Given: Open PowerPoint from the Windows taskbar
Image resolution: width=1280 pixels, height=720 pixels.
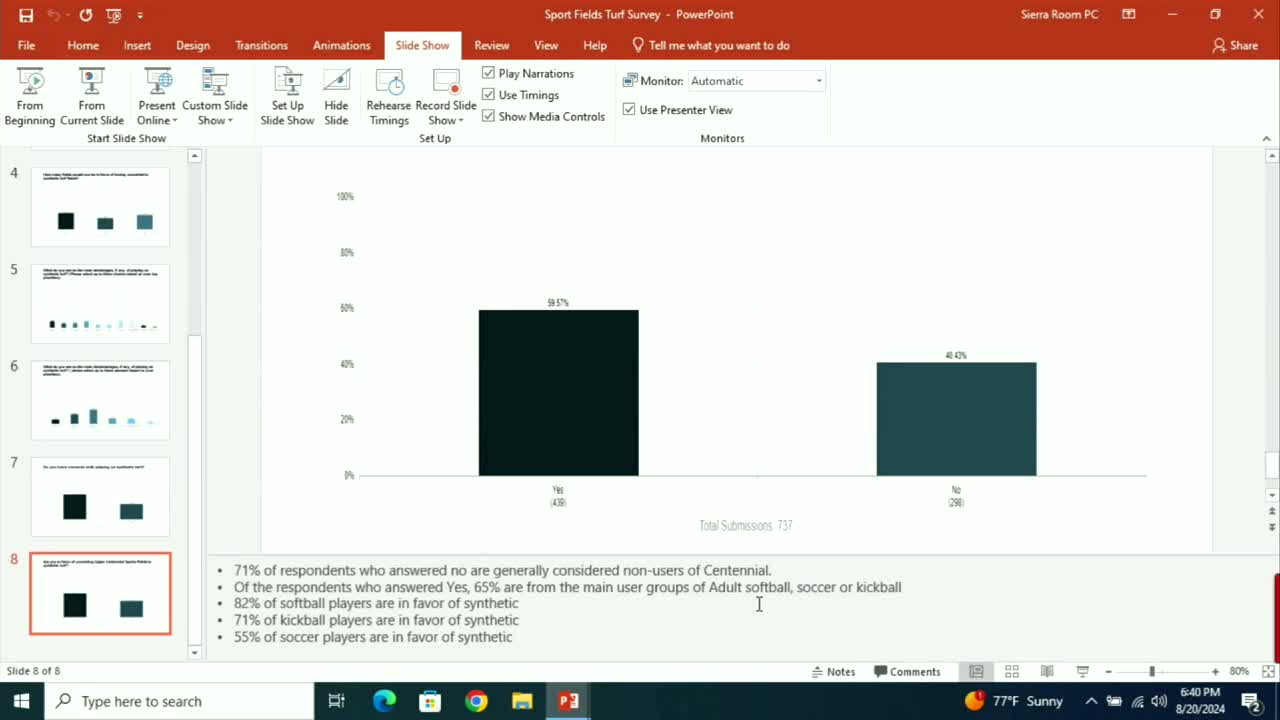Looking at the screenshot, I should coord(569,701).
